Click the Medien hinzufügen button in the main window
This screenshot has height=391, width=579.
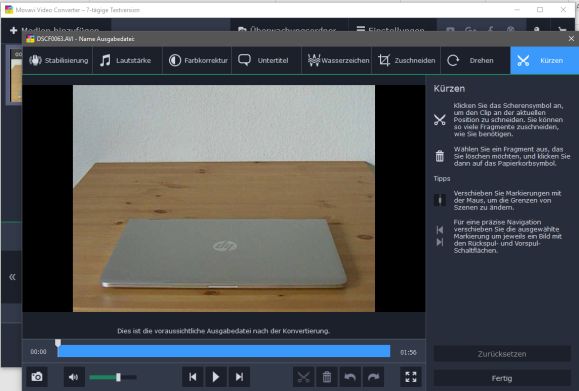pyautogui.click(x=55, y=30)
